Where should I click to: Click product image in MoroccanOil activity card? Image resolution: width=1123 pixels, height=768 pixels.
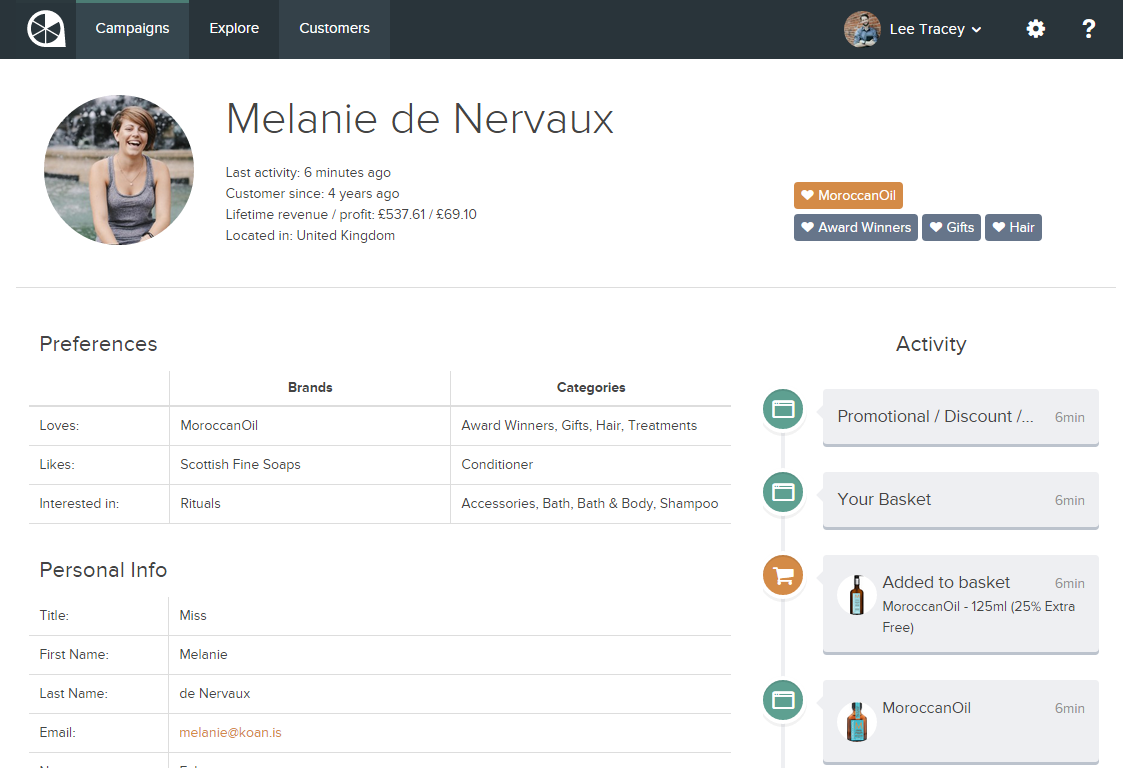tap(857, 721)
